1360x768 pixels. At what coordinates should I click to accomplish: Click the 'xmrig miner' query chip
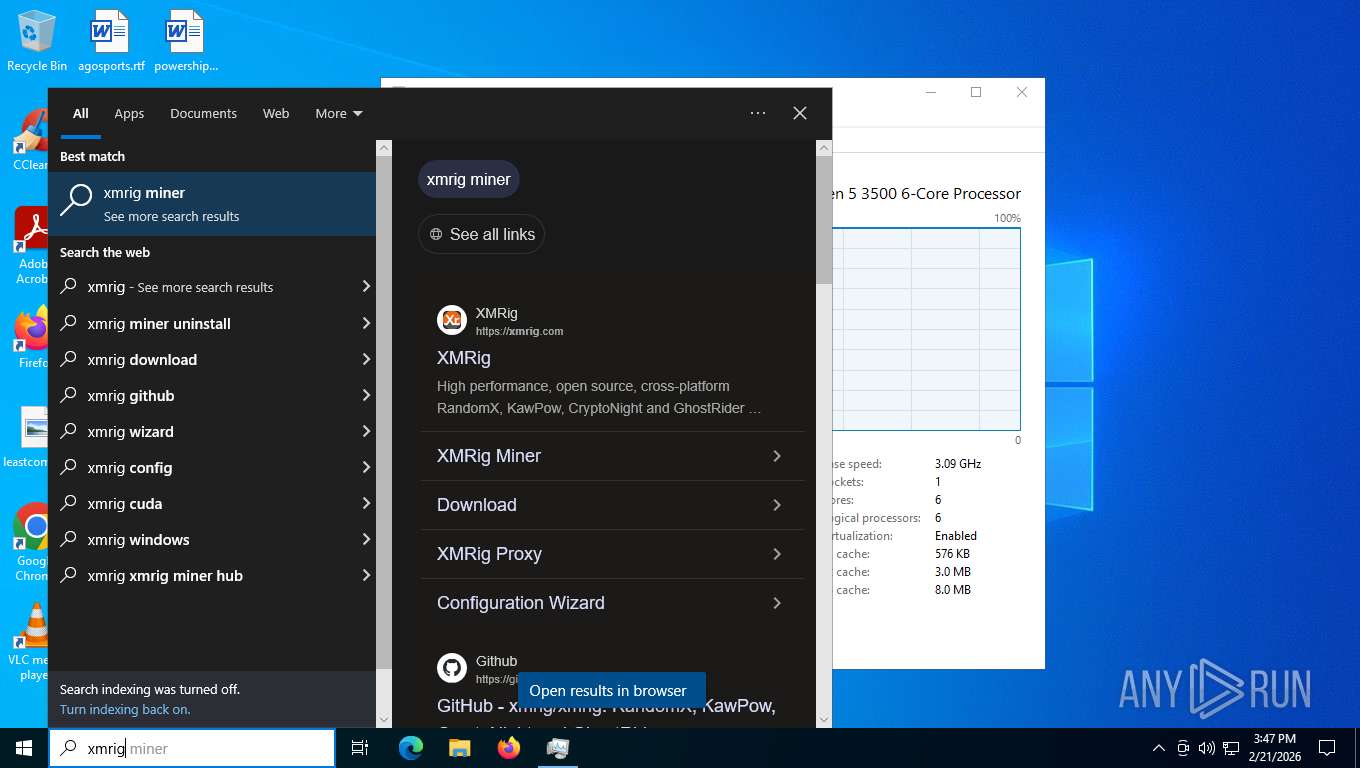click(x=469, y=179)
